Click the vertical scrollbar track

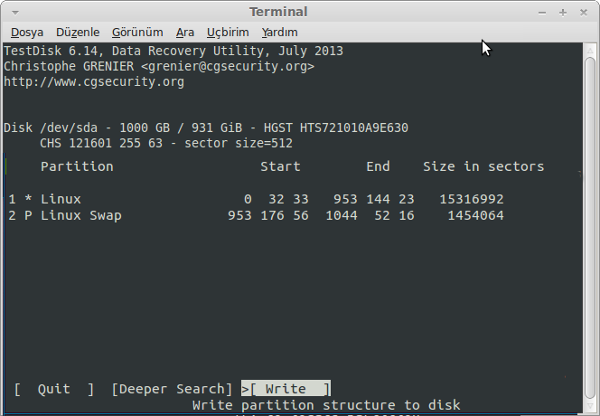click(x=590, y=228)
